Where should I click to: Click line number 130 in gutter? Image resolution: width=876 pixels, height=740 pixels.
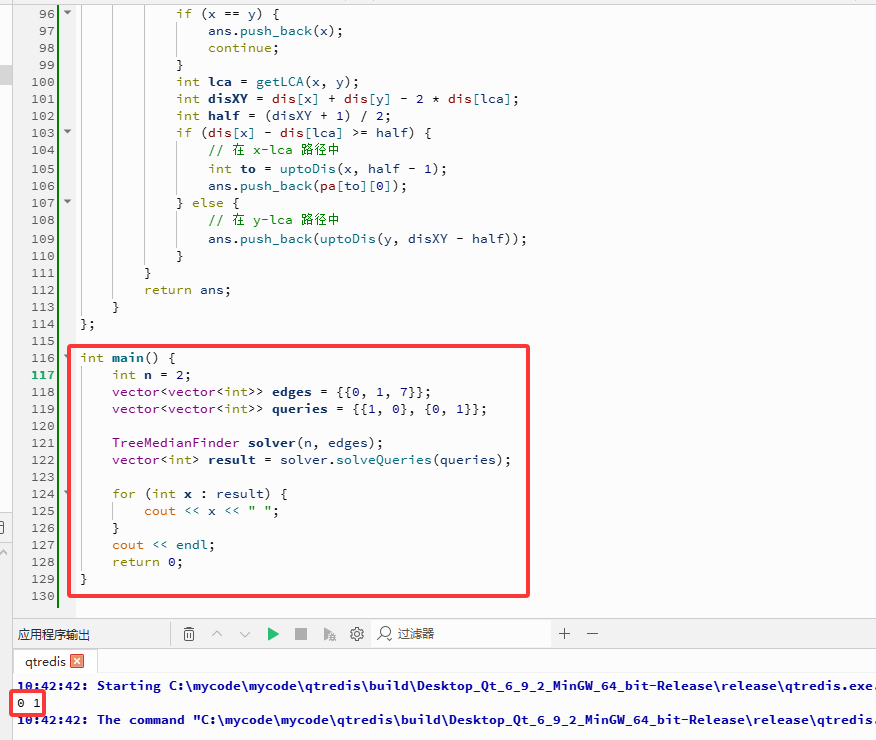tap(43, 596)
